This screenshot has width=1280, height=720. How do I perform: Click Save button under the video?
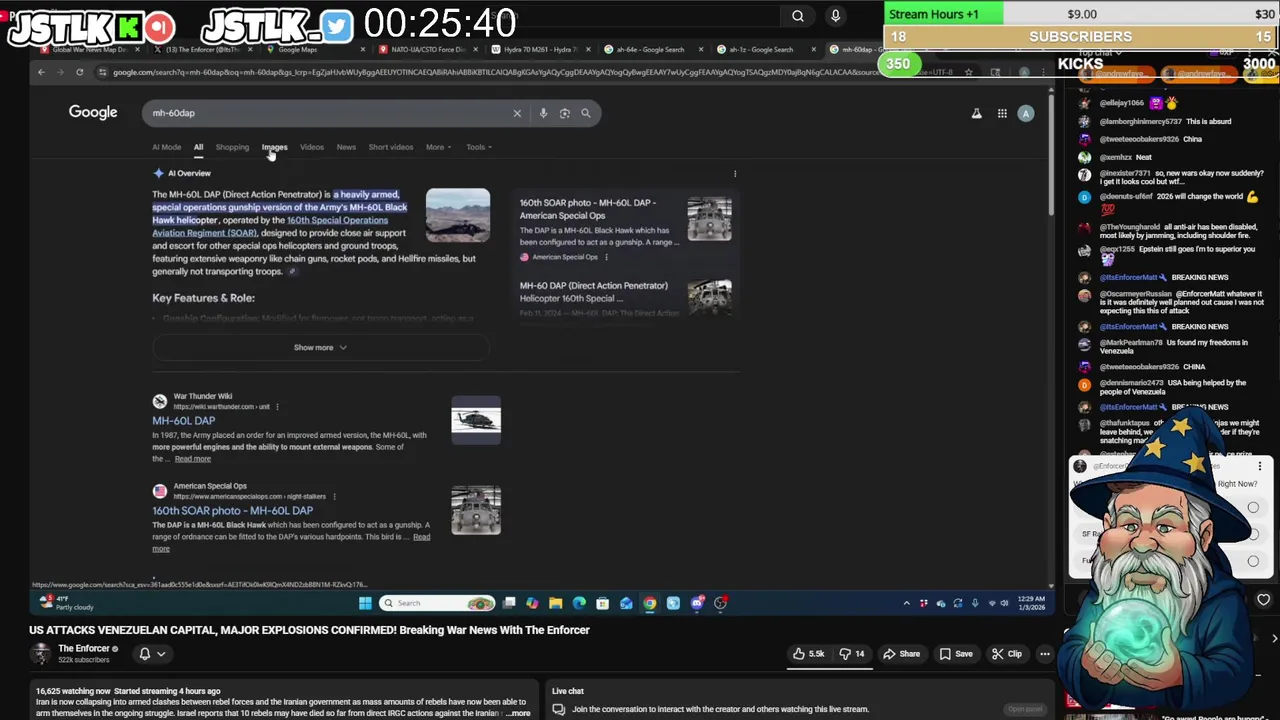(956, 654)
